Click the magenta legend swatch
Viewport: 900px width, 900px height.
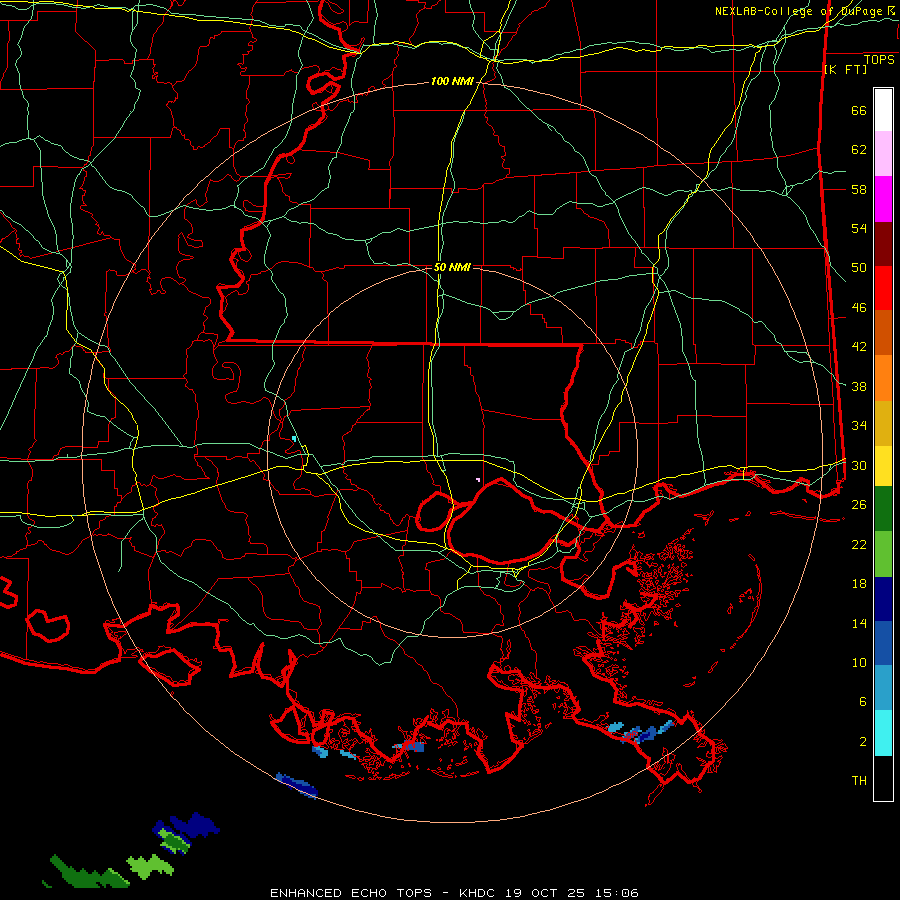[x=883, y=199]
